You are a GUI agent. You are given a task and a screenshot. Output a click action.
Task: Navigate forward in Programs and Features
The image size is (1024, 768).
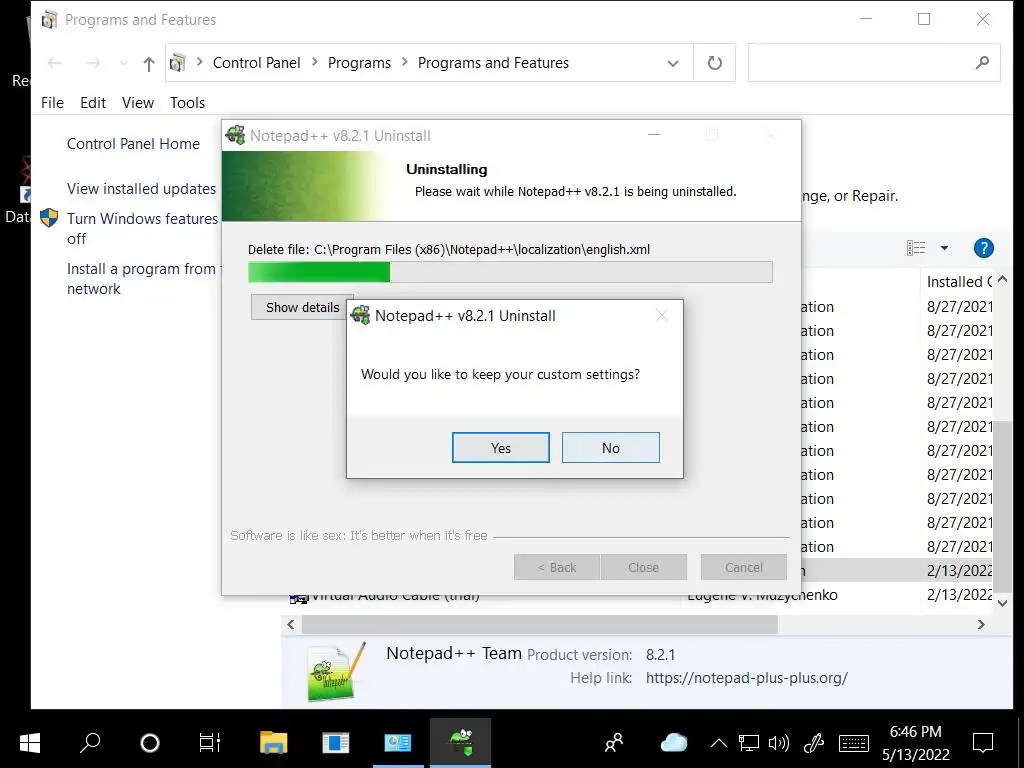pos(93,63)
